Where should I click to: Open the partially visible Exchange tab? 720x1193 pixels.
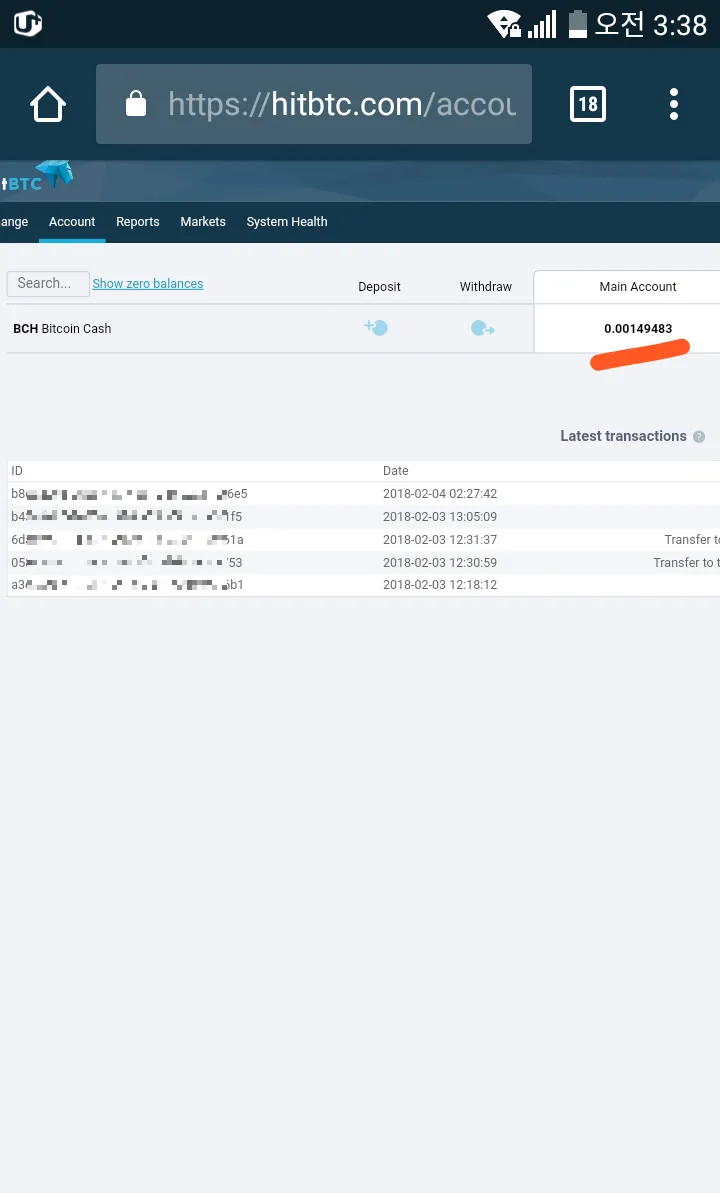click(x=14, y=221)
